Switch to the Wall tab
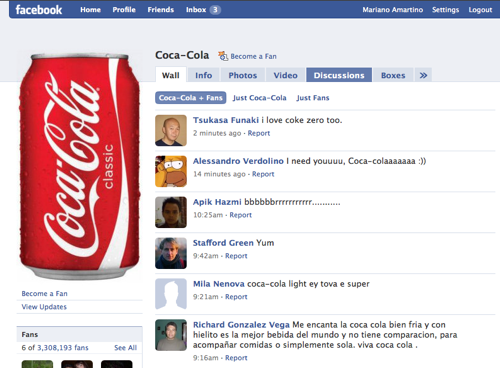Screen dimensions: 500x368 pyautogui.click(x=171, y=75)
